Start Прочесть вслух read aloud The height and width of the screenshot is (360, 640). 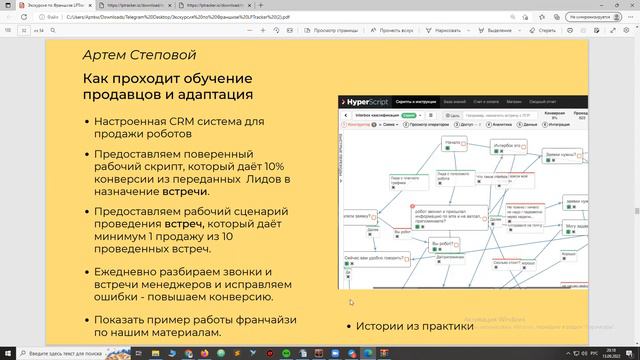coord(391,30)
